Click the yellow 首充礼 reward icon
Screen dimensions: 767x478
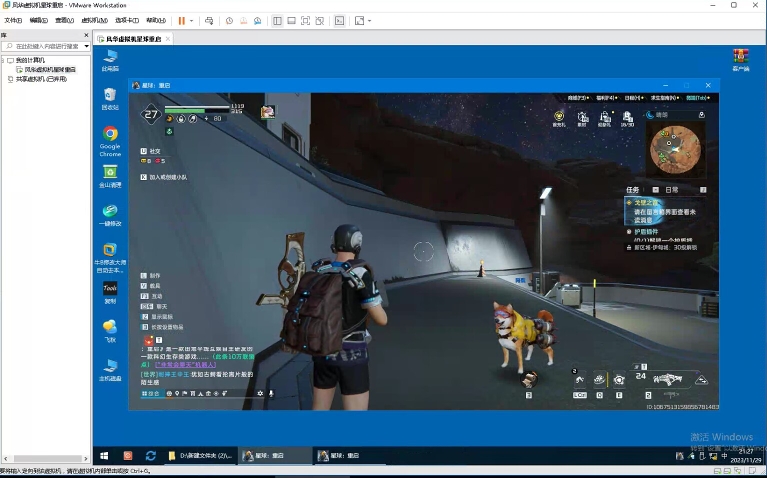(x=559, y=118)
